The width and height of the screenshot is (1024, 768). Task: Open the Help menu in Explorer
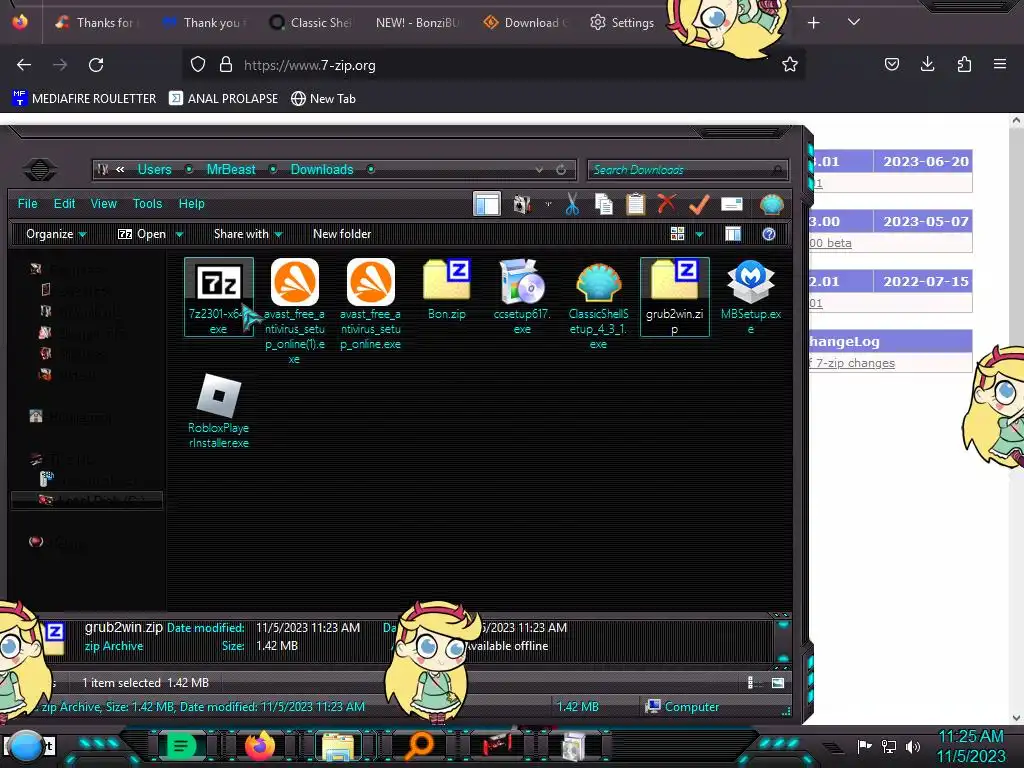click(191, 204)
